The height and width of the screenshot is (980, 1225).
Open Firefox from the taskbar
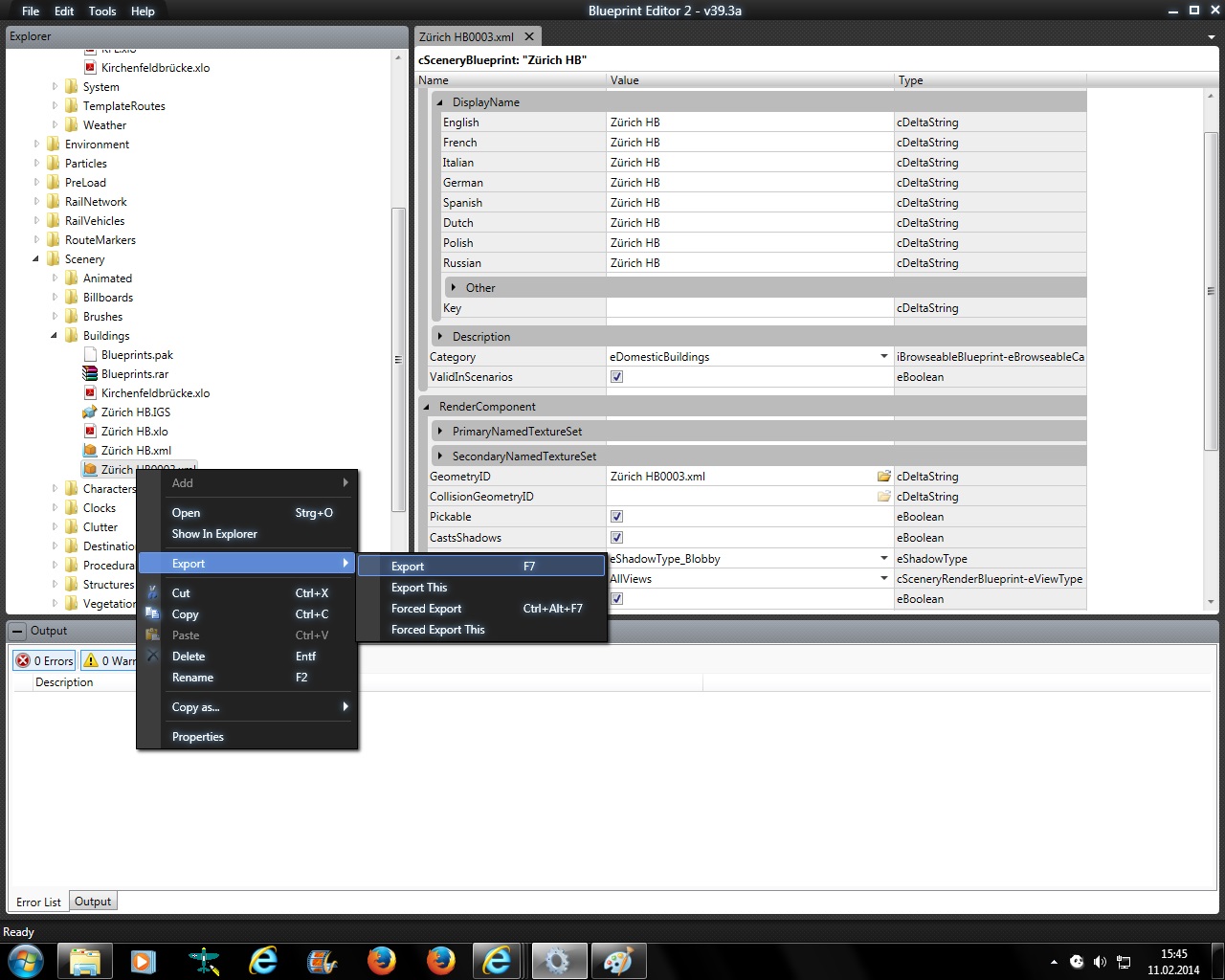381,960
